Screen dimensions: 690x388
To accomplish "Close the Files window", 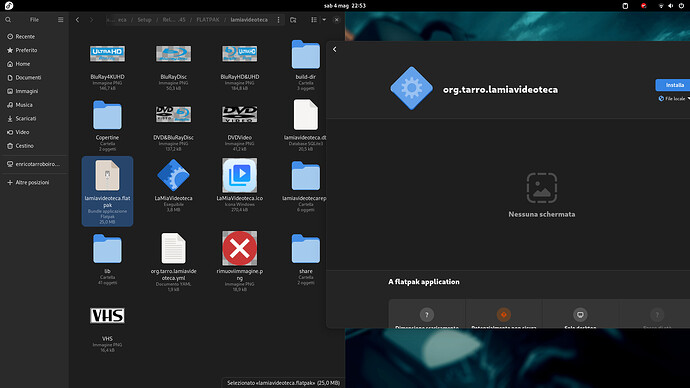I will click(337, 20).
